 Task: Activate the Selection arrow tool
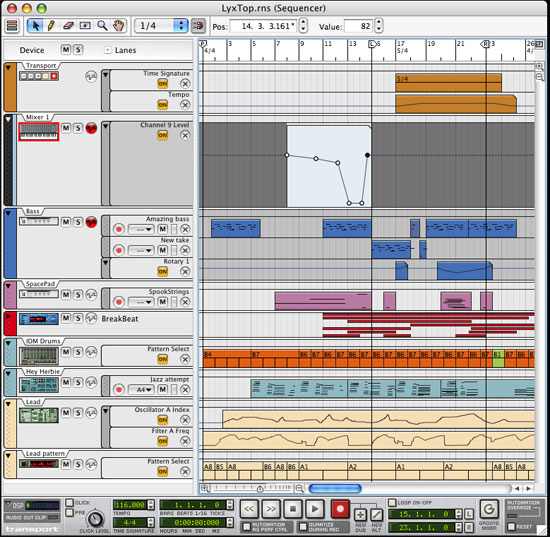[35, 26]
